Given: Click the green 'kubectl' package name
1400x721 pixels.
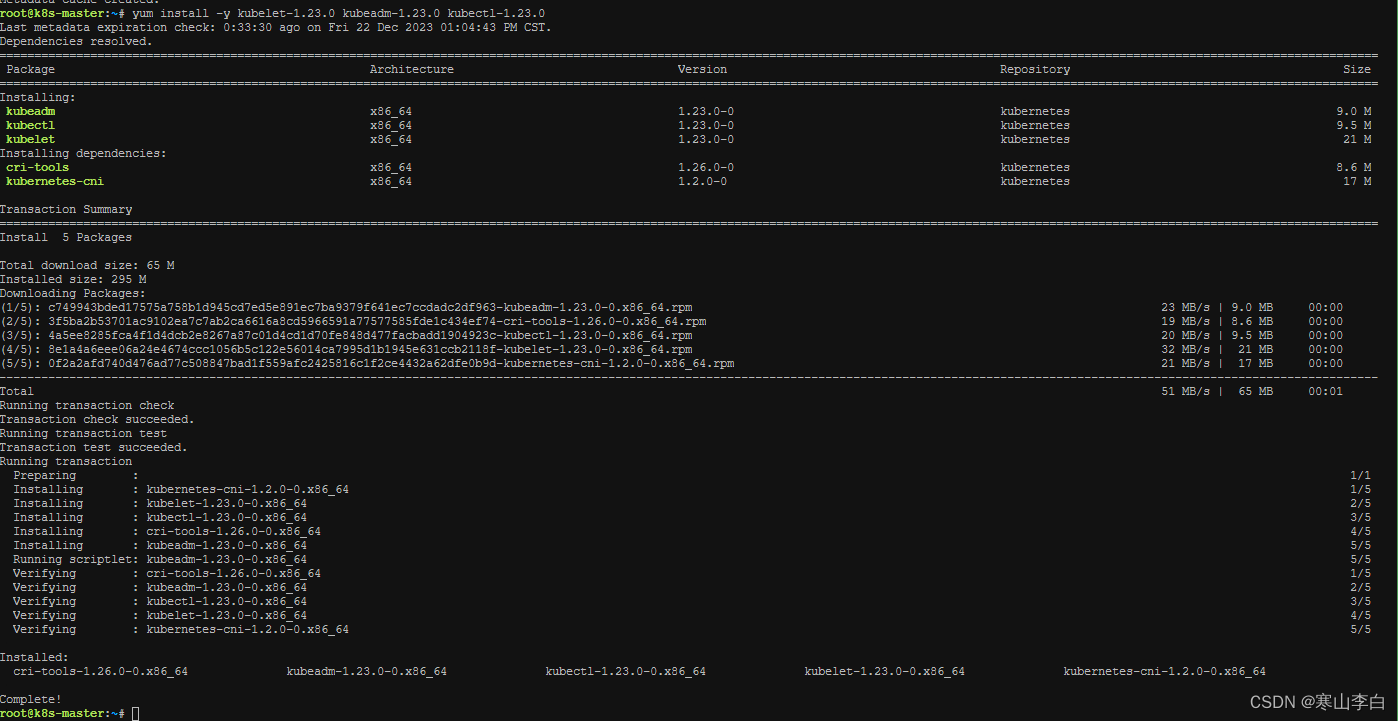Looking at the screenshot, I should (x=31, y=126).
